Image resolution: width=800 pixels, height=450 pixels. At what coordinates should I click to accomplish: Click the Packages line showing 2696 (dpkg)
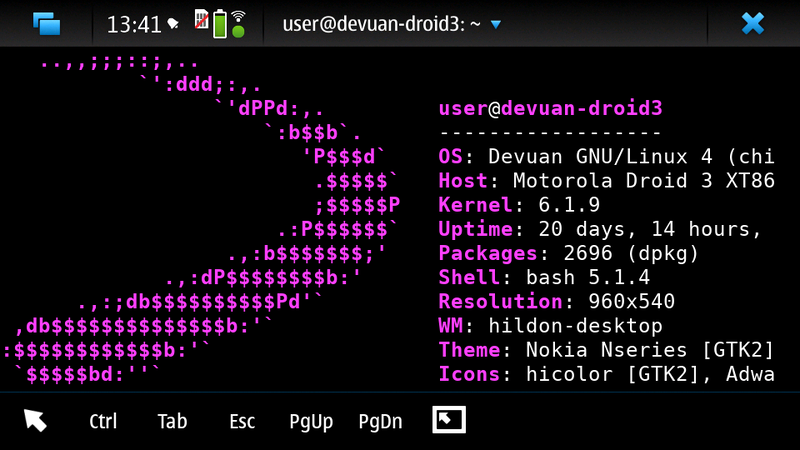[568, 253]
